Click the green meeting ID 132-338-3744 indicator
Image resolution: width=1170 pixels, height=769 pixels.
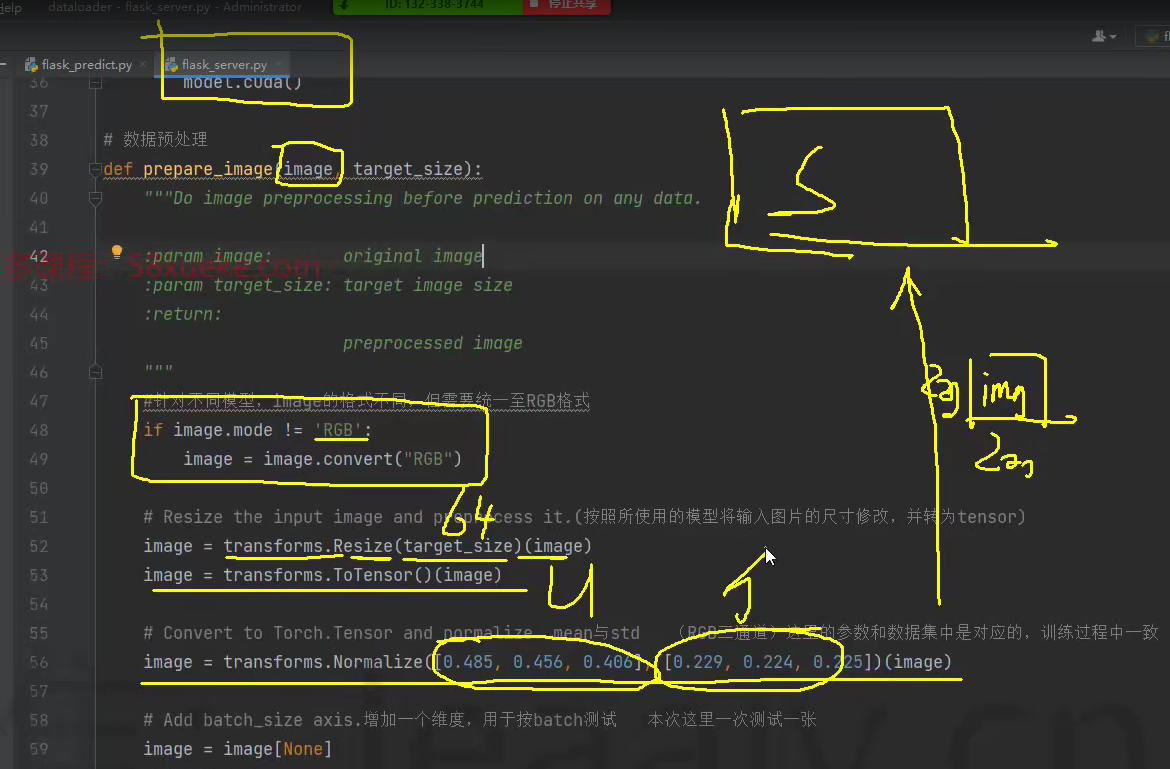pyautogui.click(x=428, y=5)
